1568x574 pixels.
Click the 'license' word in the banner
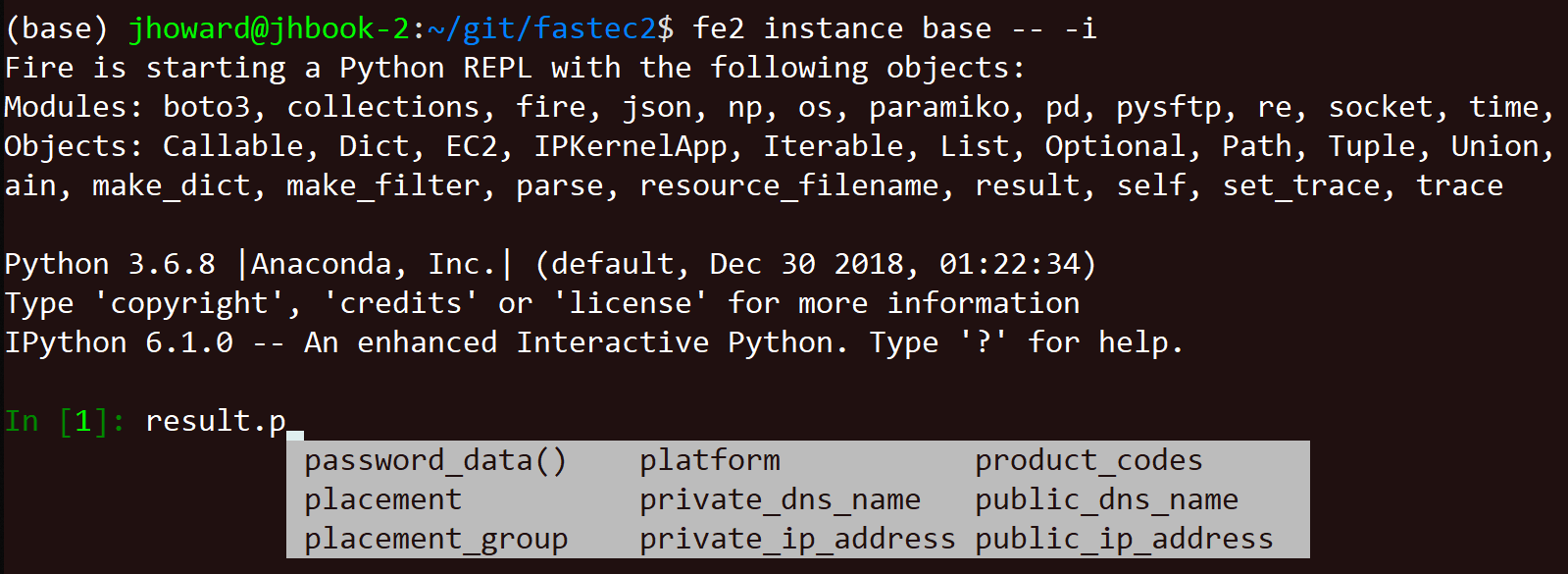pyautogui.click(x=631, y=303)
